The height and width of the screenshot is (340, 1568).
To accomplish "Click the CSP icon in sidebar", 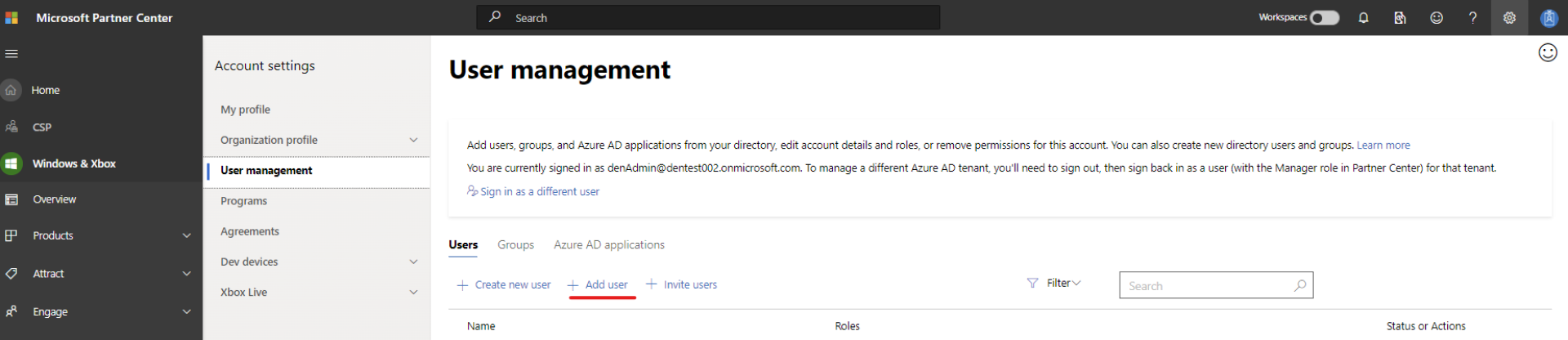I will tap(11, 127).
